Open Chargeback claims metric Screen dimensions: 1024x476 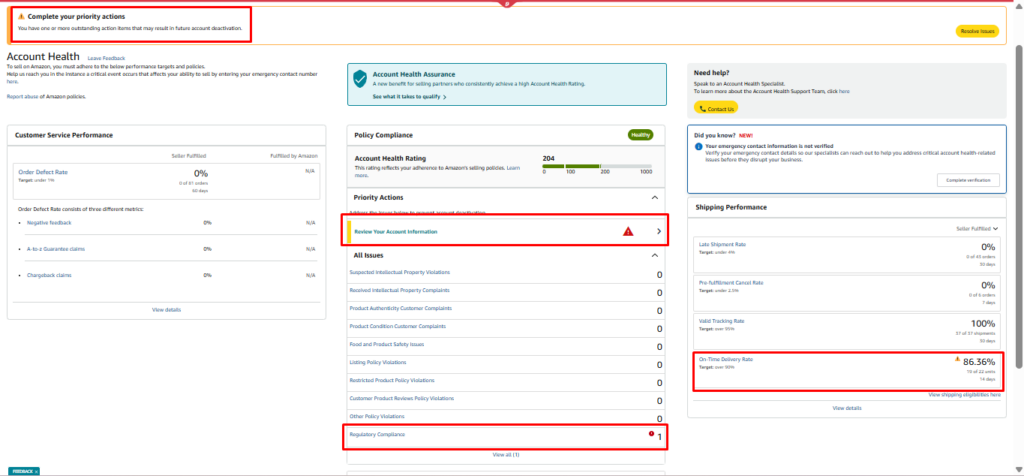50,275
